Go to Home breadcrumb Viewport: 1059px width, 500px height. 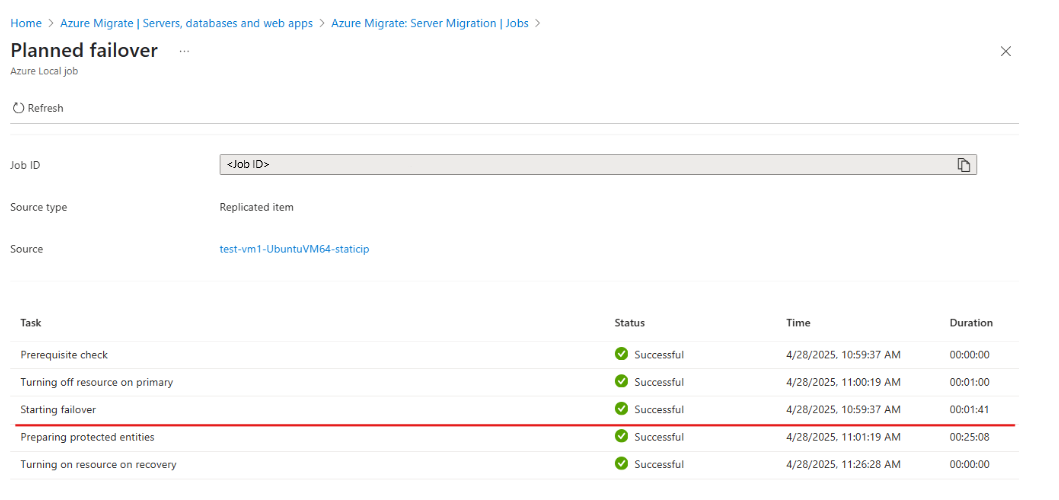coord(26,23)
